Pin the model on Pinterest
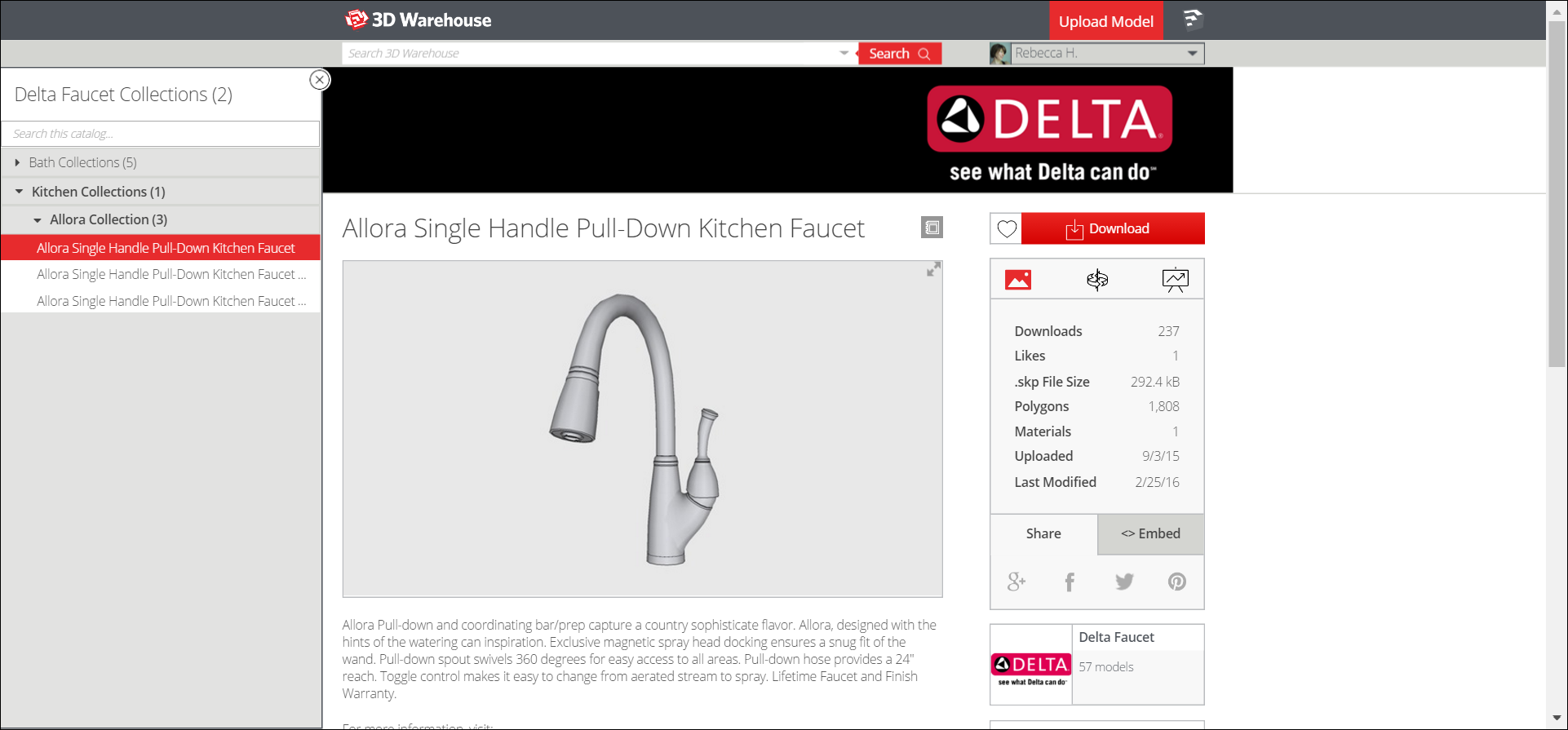Image resolution: width=1568 pixels, height=730 pixels. 1176,582
